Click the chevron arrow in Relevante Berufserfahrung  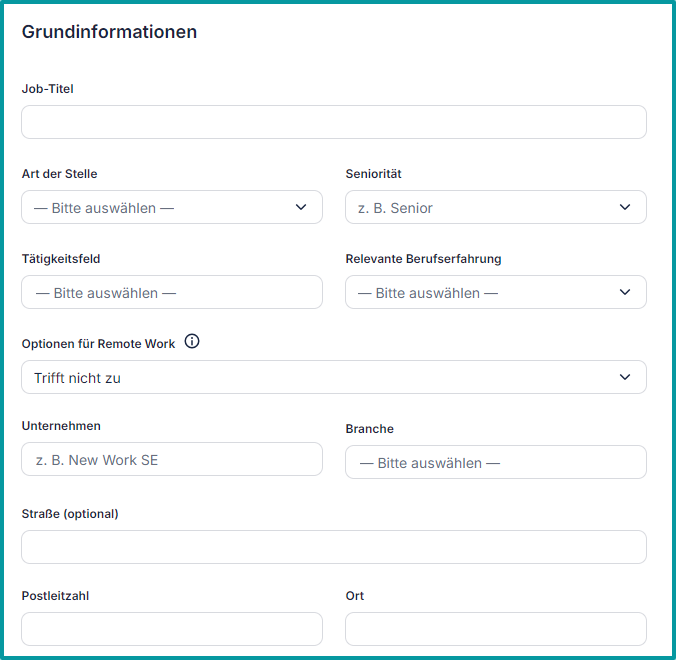coord(625,292)
